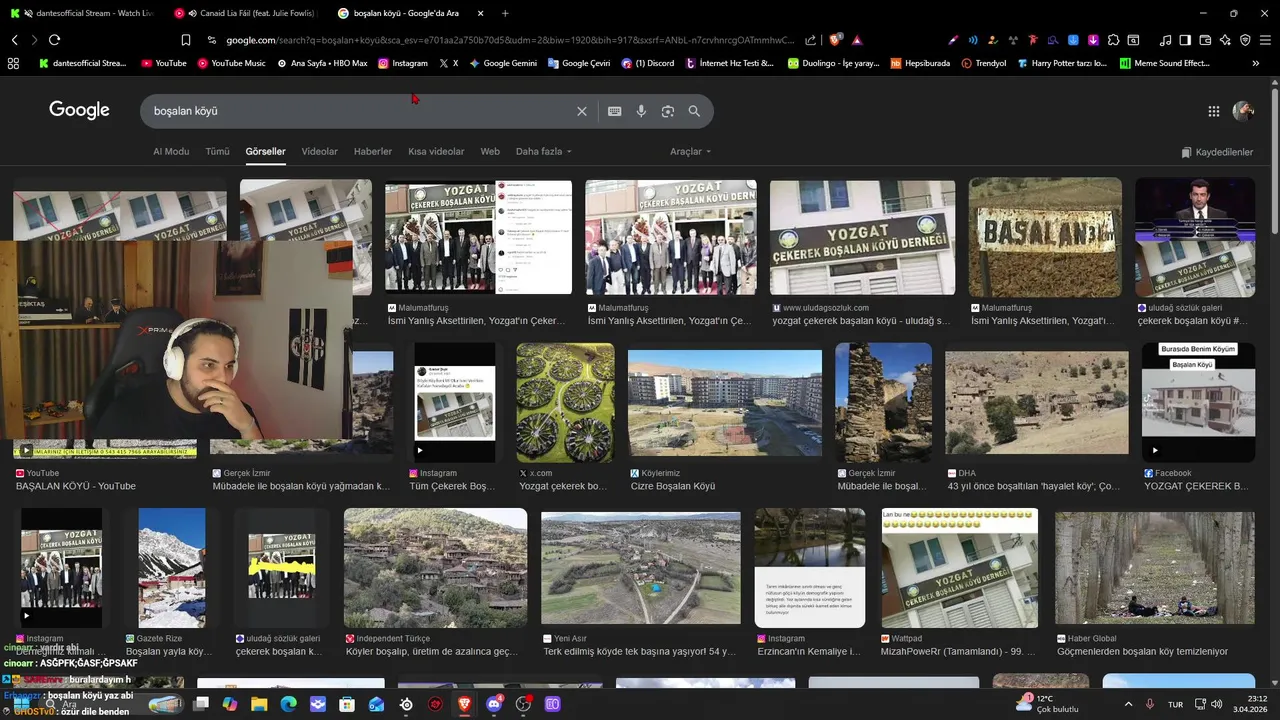Click into the boşalan köyü search field

click(360, 111)
